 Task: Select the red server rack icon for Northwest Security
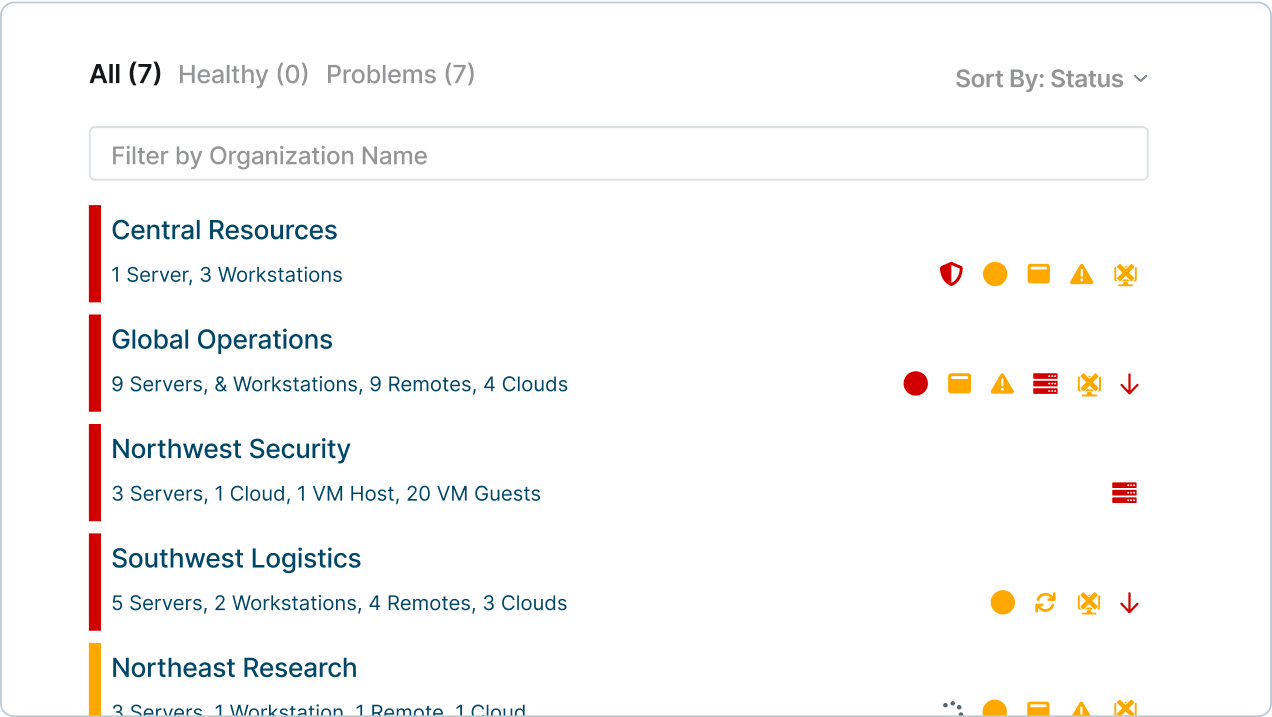(1124, 493)
